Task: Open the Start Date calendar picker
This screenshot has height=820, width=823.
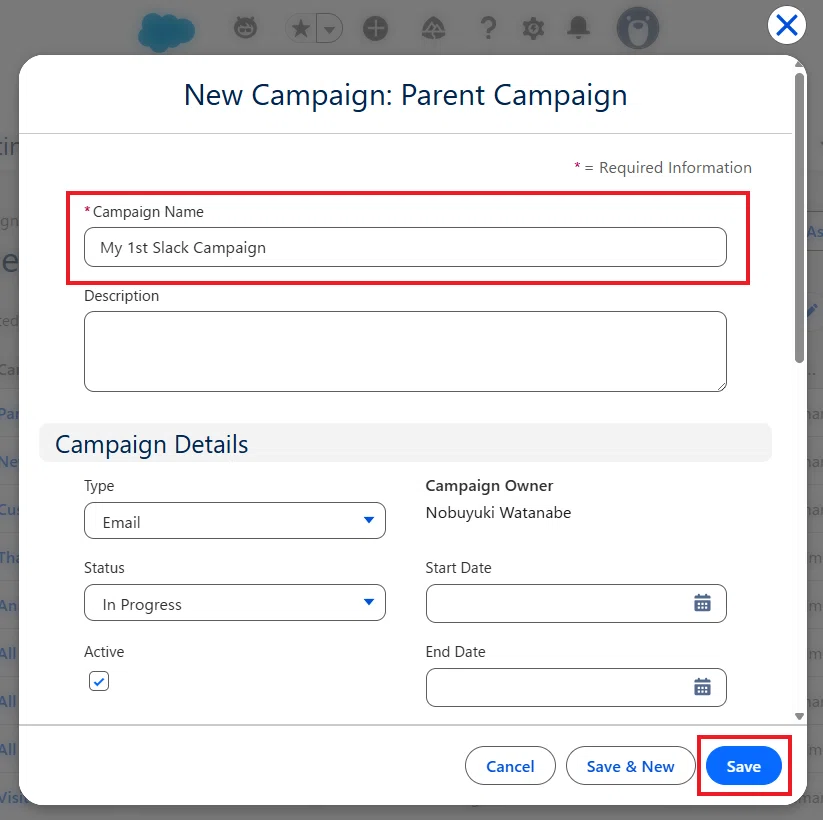Action: (702, 603)
